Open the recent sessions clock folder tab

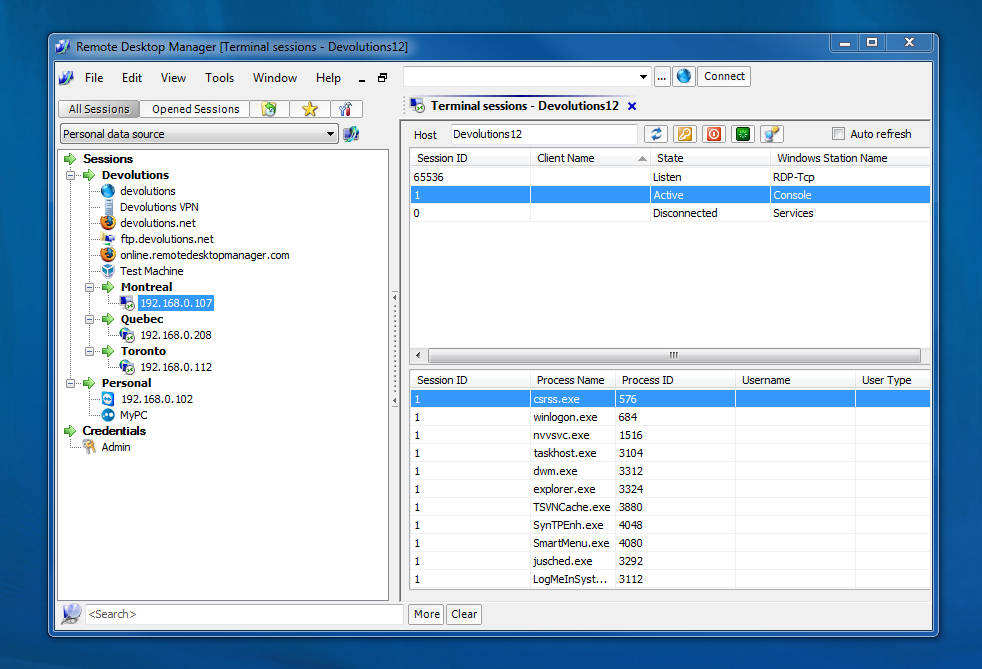point(269,109)
